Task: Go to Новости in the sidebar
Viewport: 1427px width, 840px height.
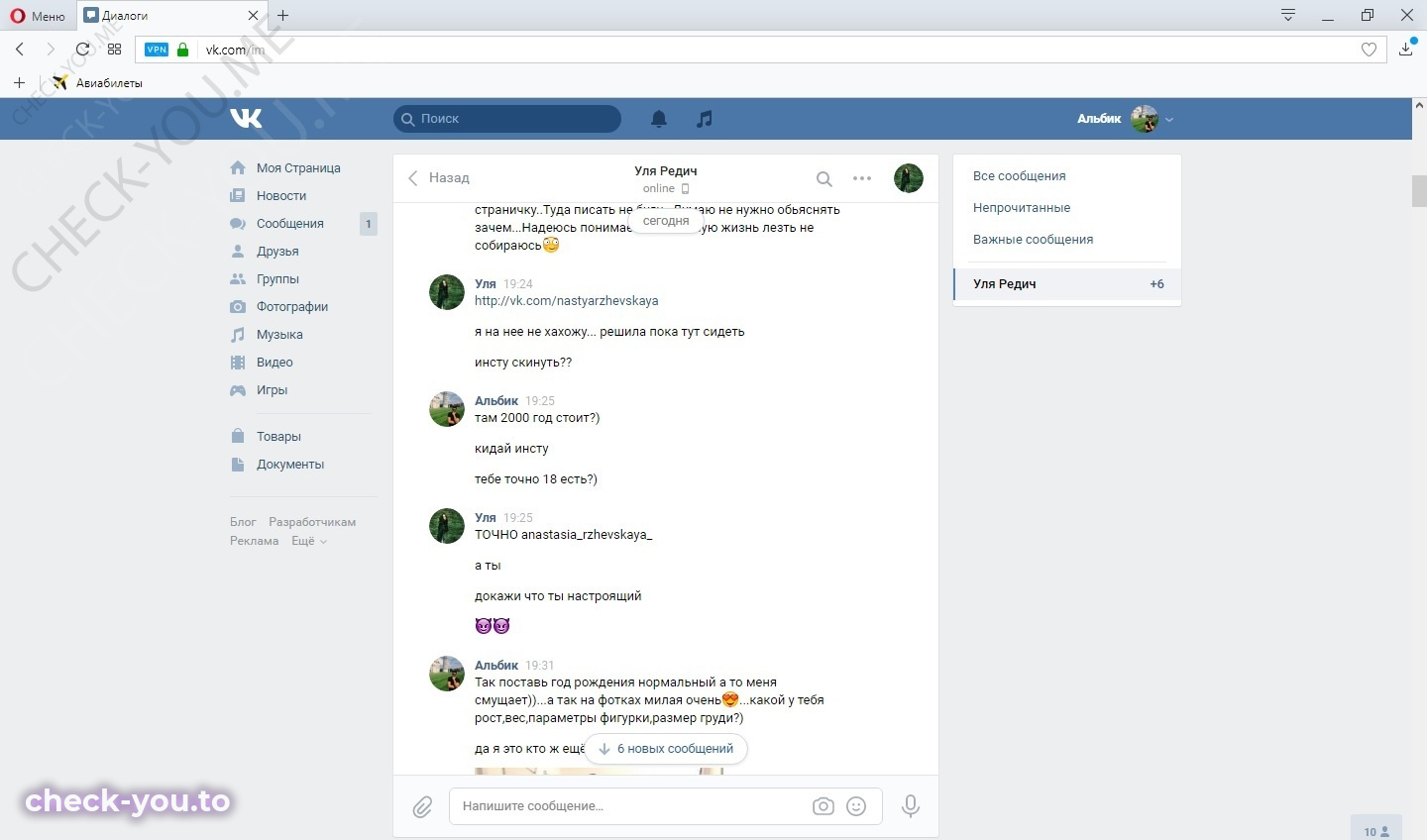Action: pos(281,196)
